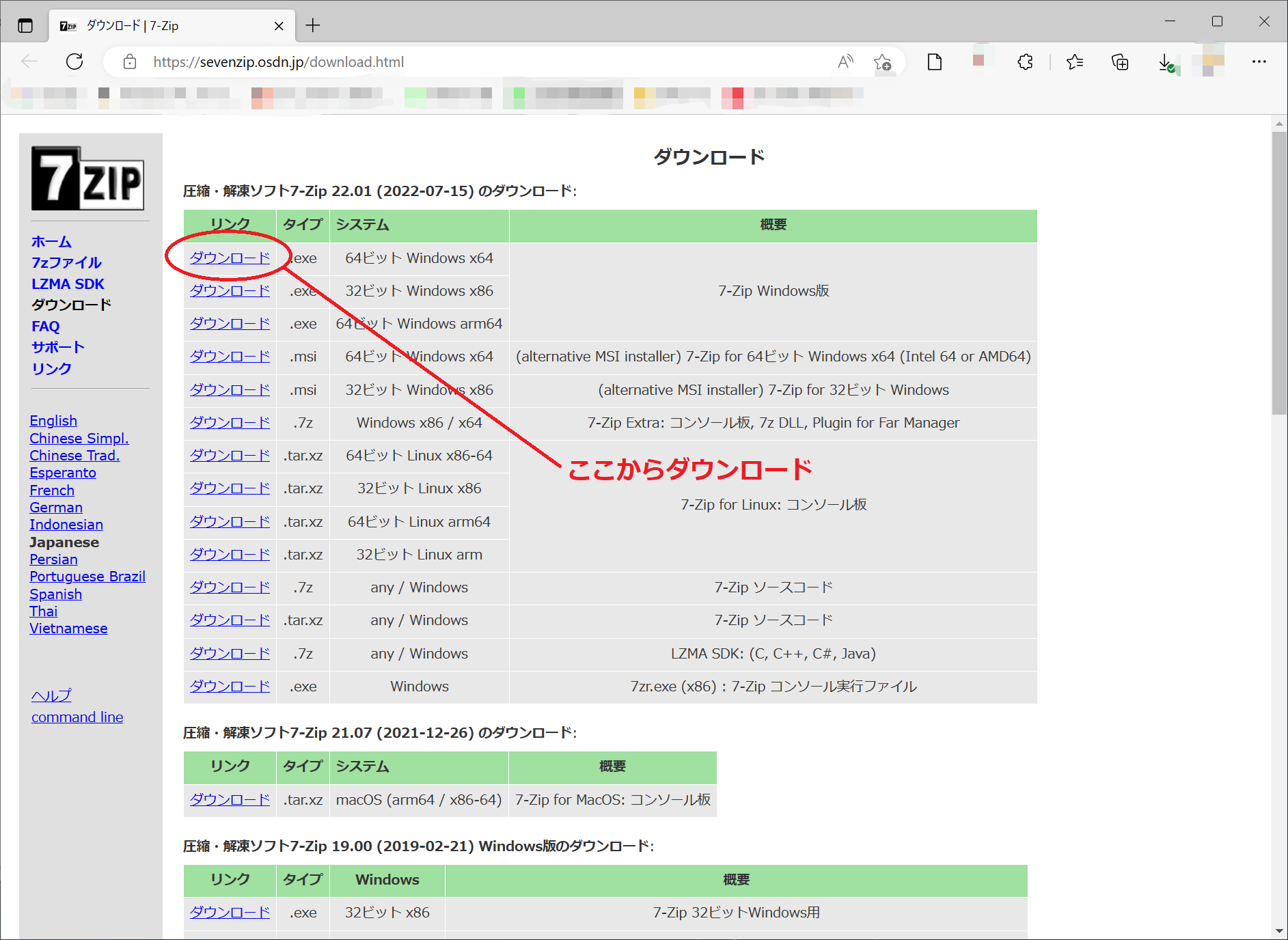1288x940 pixels.
Task: Open リンク sidebar link
Action: (51, 368)
